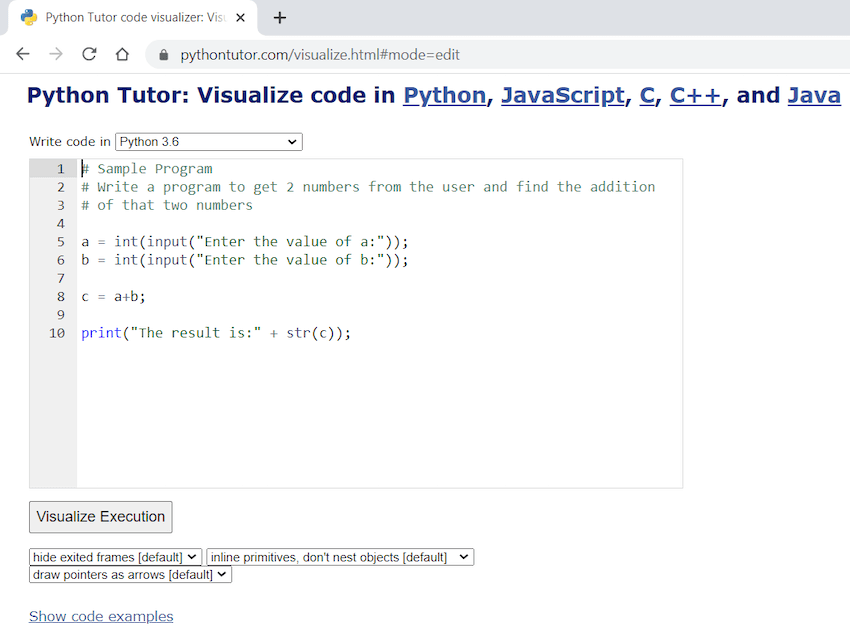Open the hide exited frames dropdown
Viewport: 850px width, 637px height.
pyautogui.click(x=115, y=557)
